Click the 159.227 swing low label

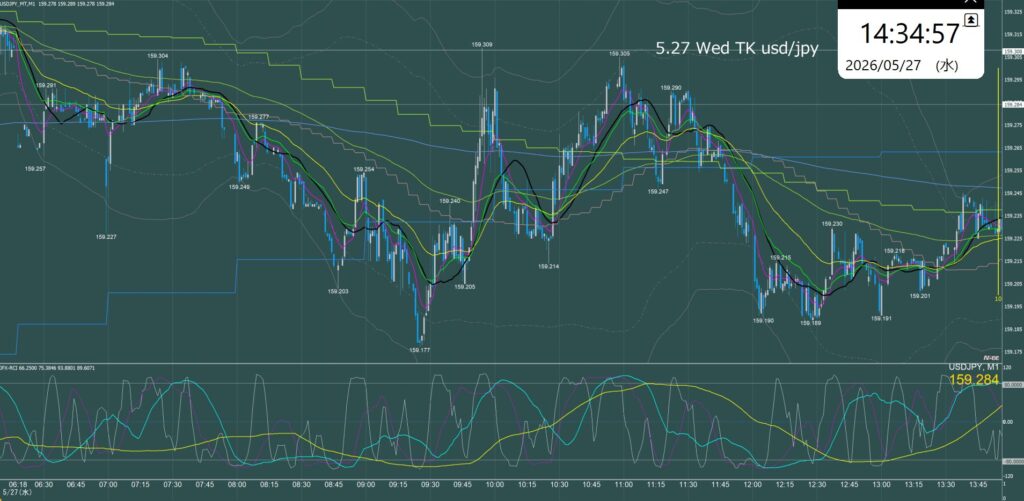[106, 237]
